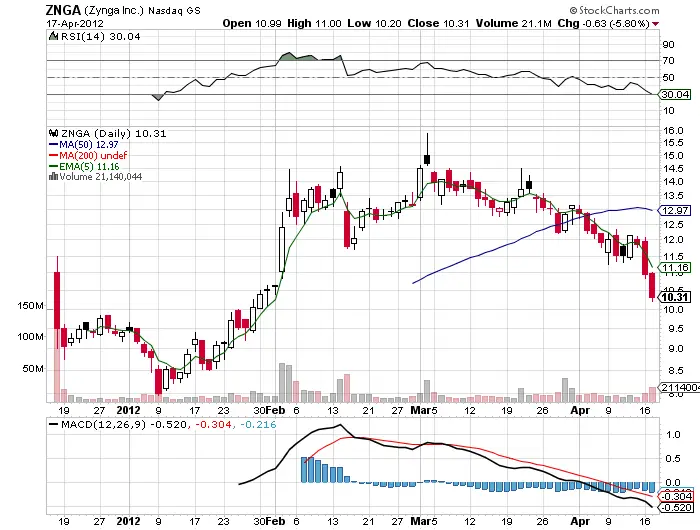Click the RSI 50 level label
The width and height of the screenshot is (700, 530).
click(668, 78)
